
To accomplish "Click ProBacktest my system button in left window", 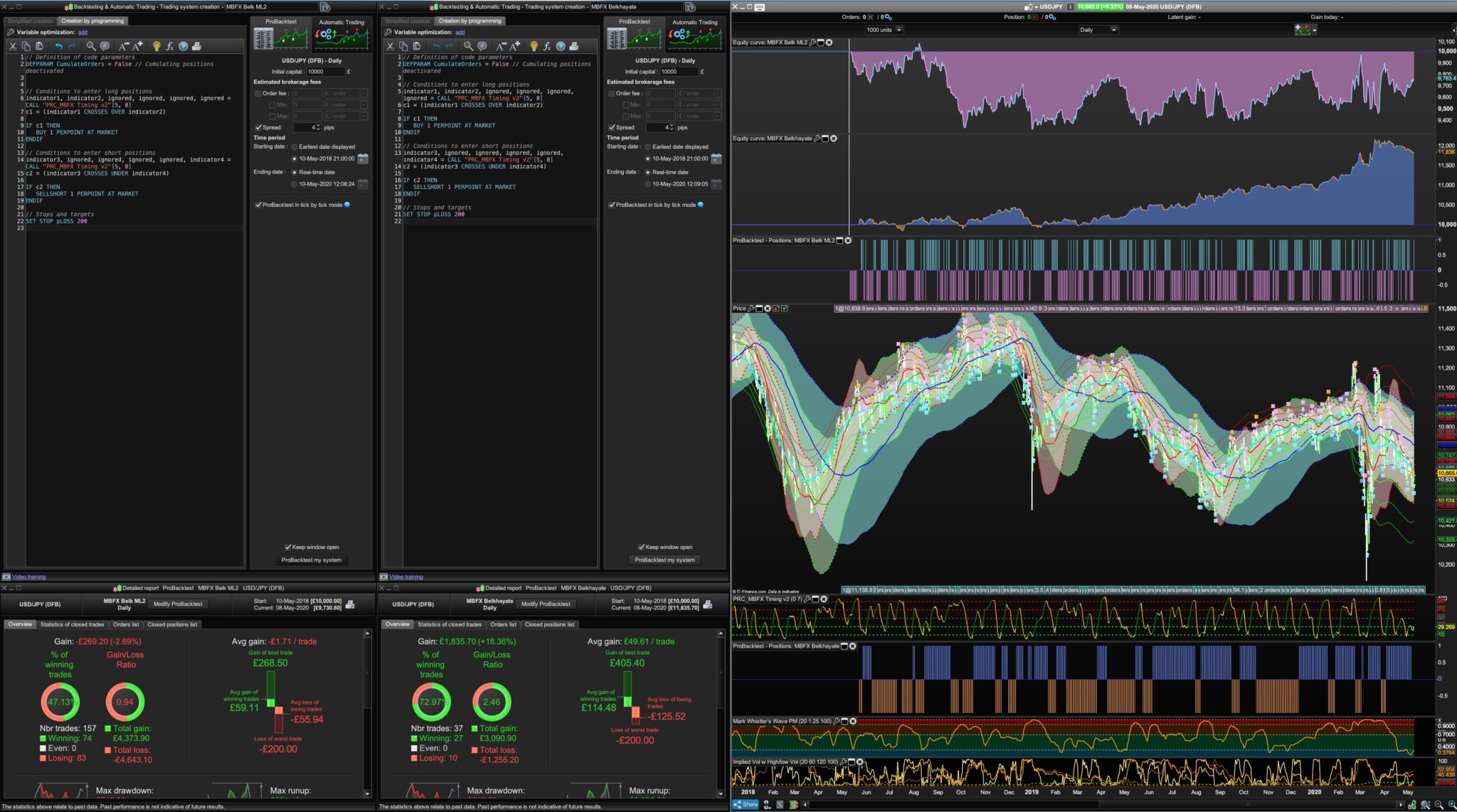I will point(311,560).
